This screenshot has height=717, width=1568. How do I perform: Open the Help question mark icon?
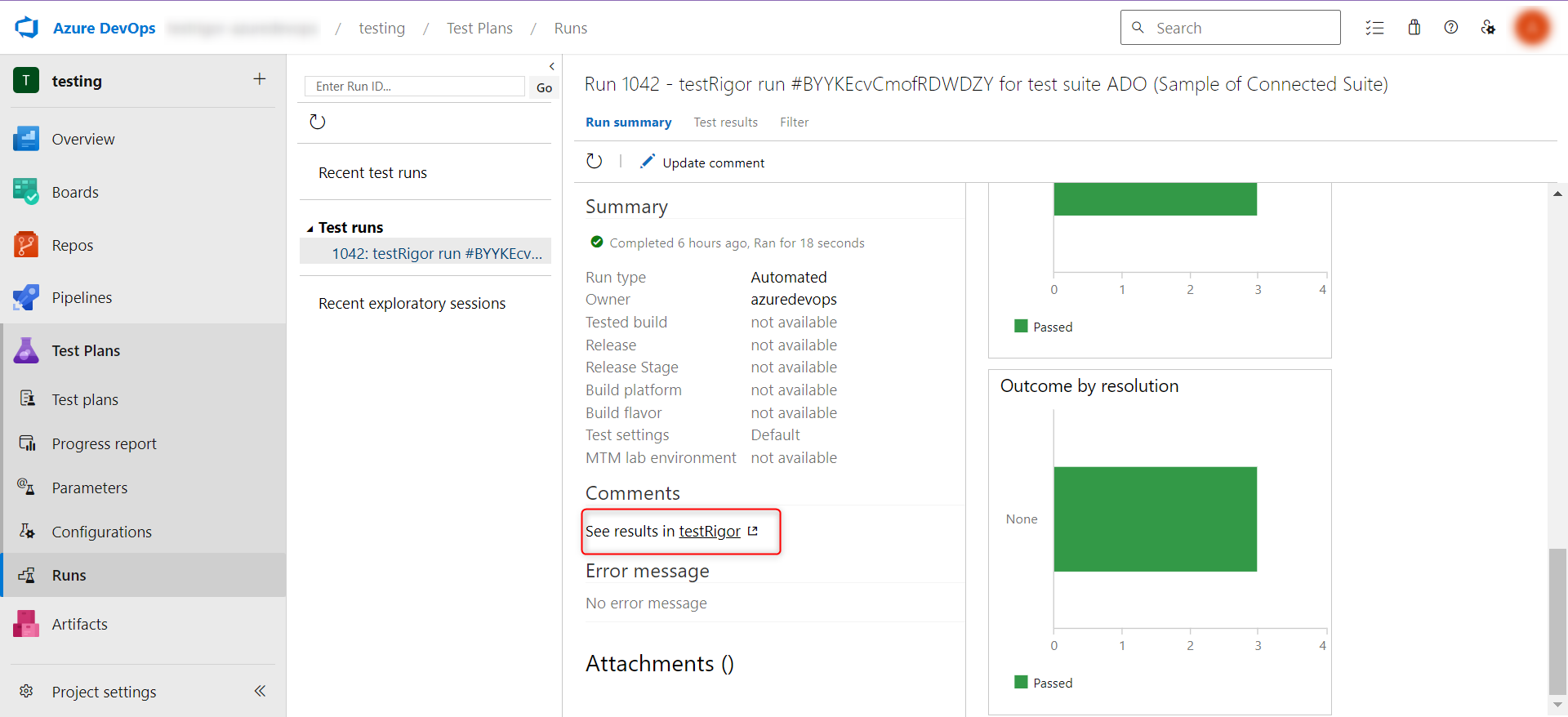point(1451,28)
